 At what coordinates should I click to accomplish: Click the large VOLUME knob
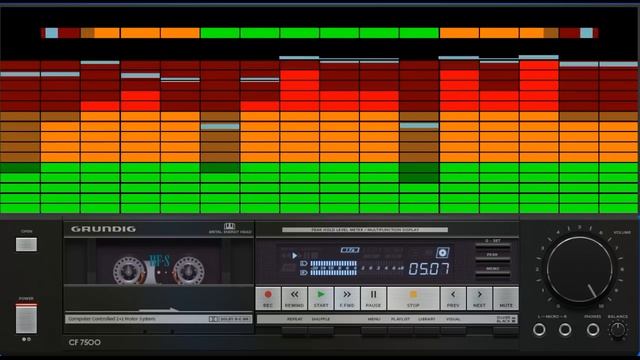580,270
